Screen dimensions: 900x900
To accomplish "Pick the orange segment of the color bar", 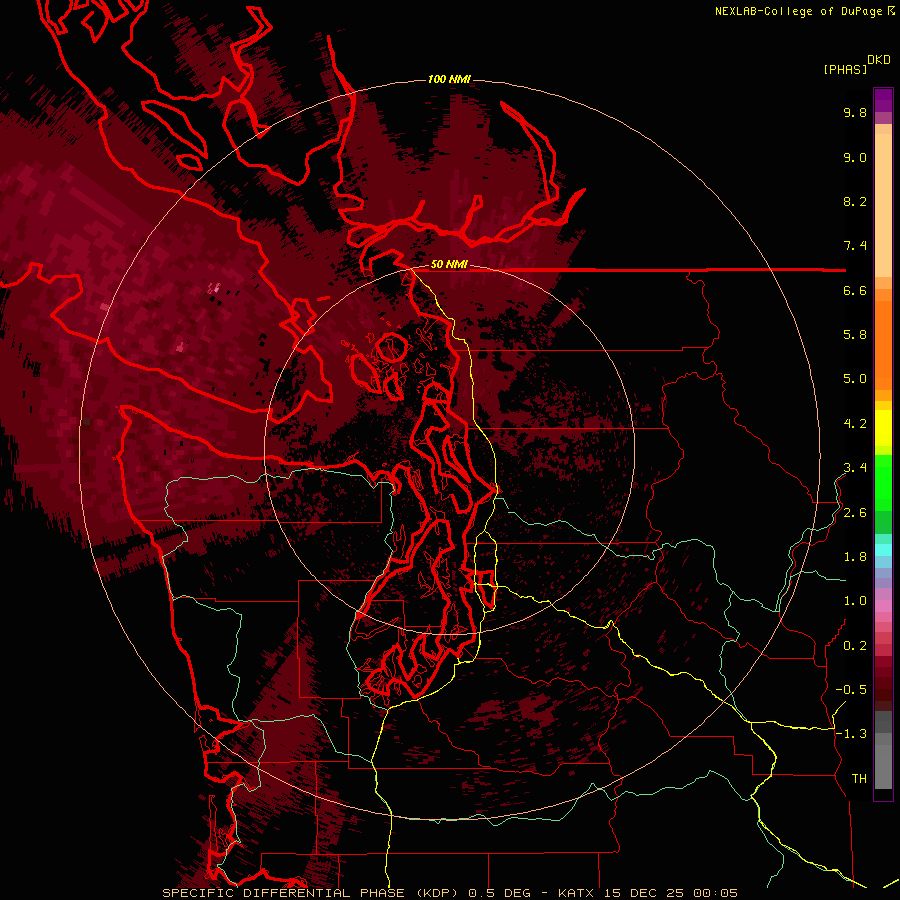I will tap(883, 345).
